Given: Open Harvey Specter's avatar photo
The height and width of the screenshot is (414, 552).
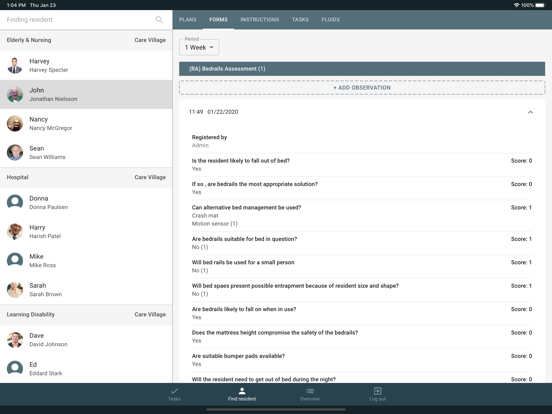Looking at the screenshot, I should click(x=15, y=65).
